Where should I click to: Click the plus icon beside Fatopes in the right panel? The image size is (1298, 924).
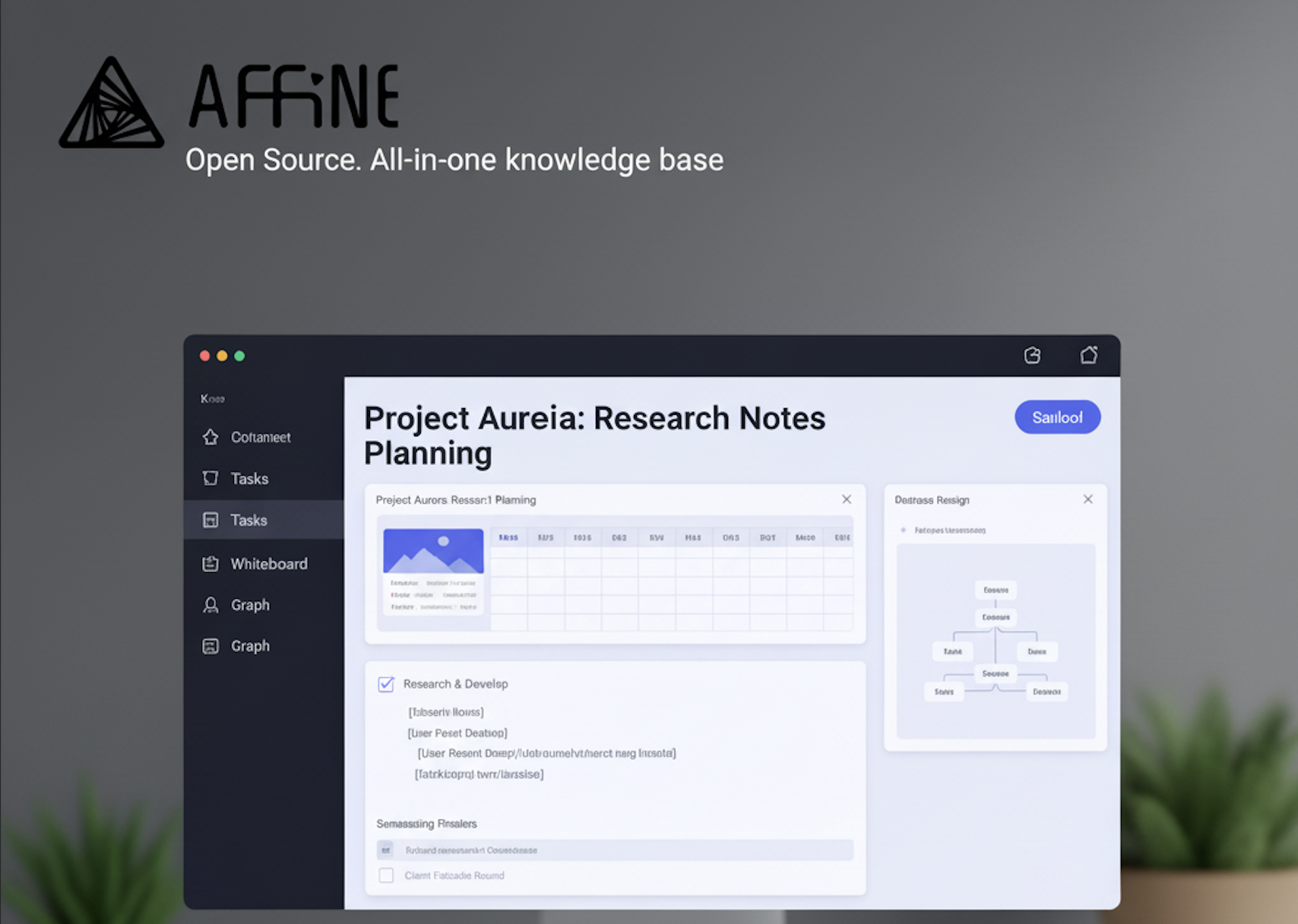(x=904, y=530)
